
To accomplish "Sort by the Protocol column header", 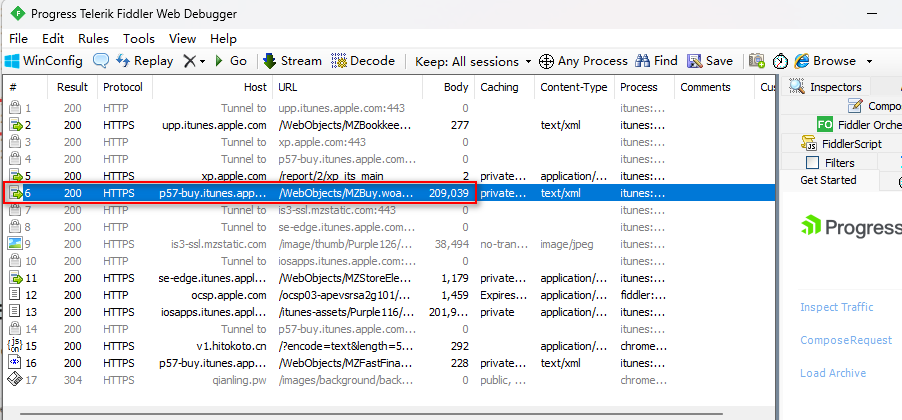I will tap(123, 87).
